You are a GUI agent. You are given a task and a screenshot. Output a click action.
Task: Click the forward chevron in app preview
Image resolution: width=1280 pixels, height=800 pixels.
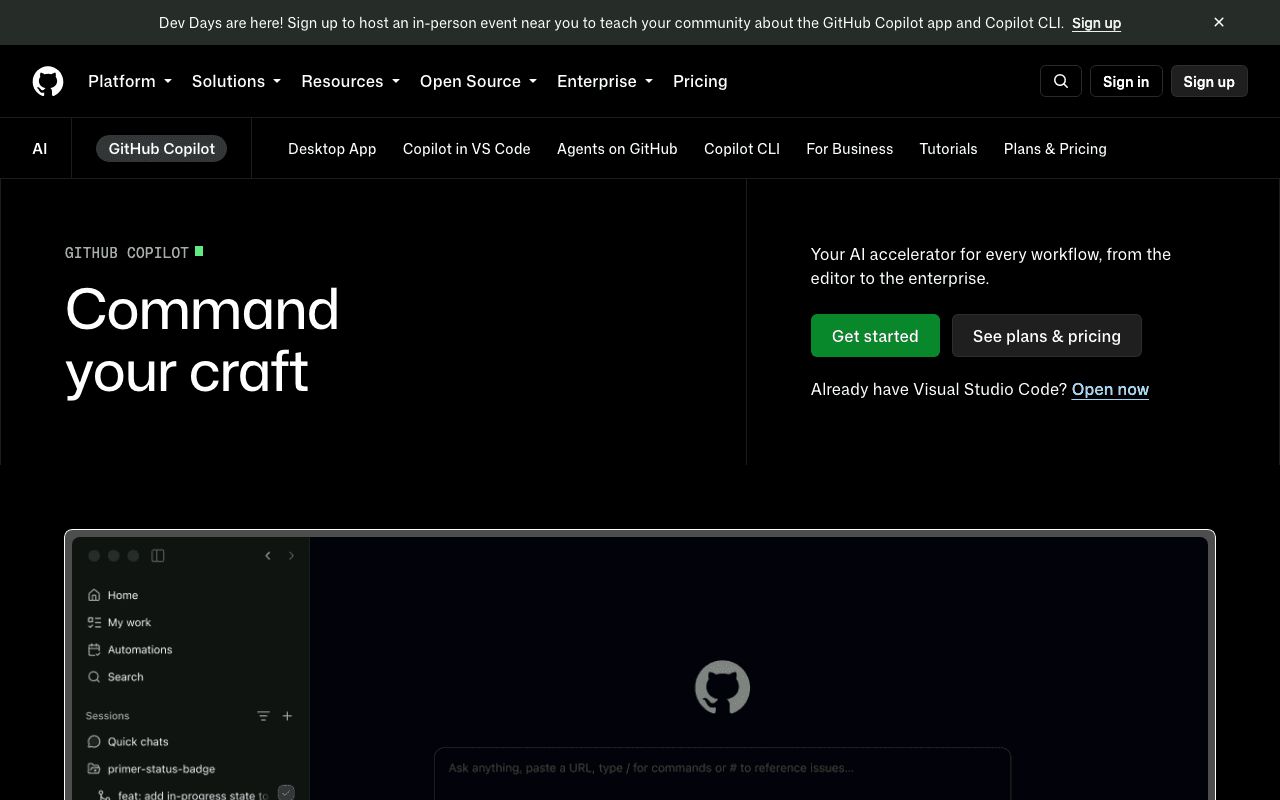click(x=291, y=556)
